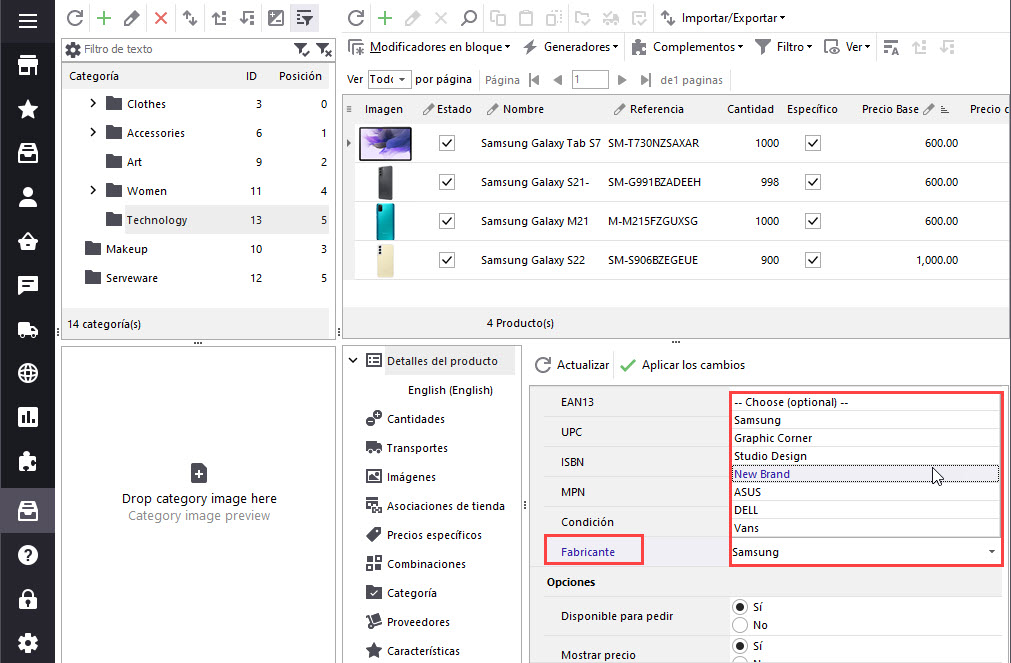Select the Technology category row
This screenshot has height=663, width=1011.
[x=195, y=220]
